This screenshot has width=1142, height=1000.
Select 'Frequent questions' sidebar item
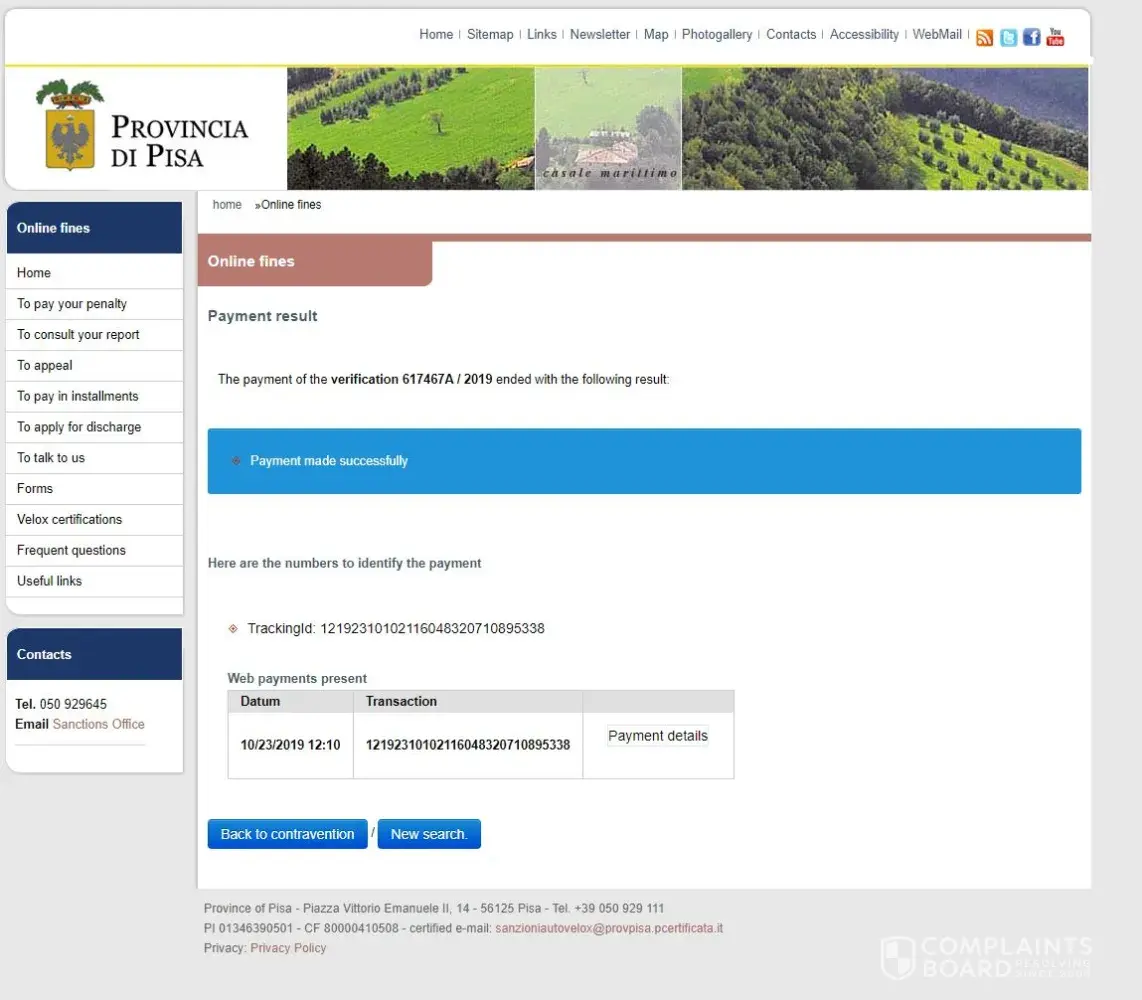coord(95,550)
